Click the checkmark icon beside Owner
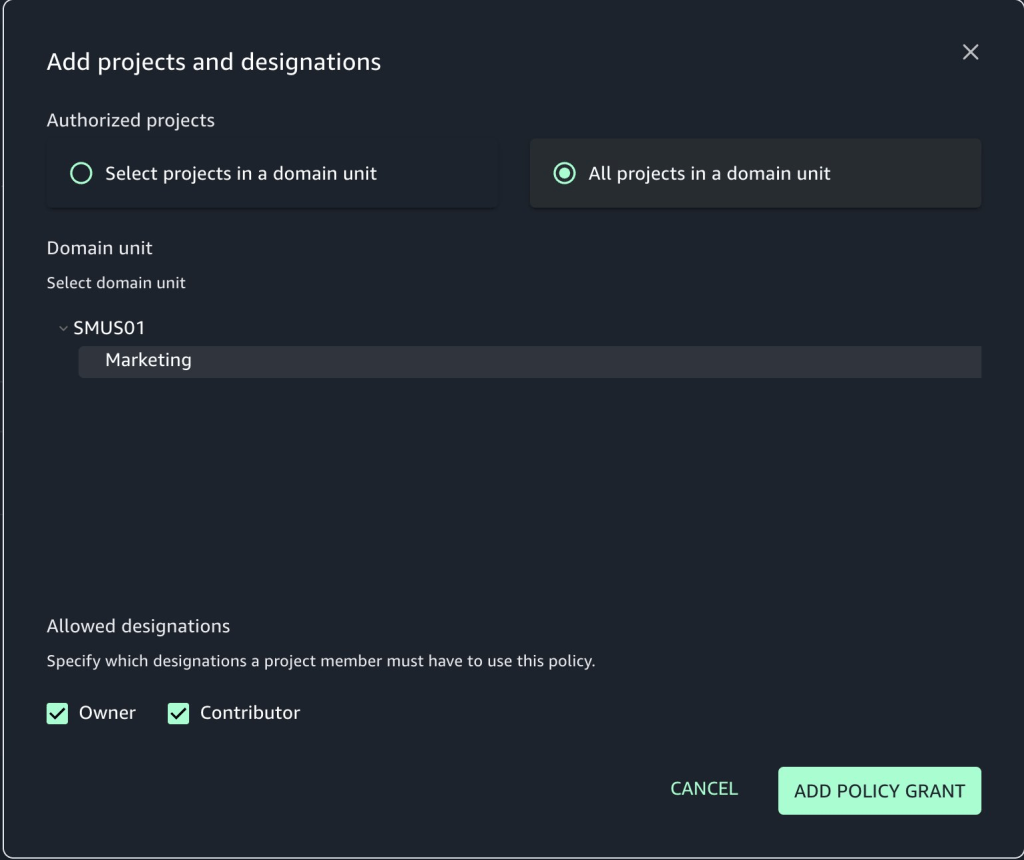This screenshot has width=1024, height=860. pos(57,713)
